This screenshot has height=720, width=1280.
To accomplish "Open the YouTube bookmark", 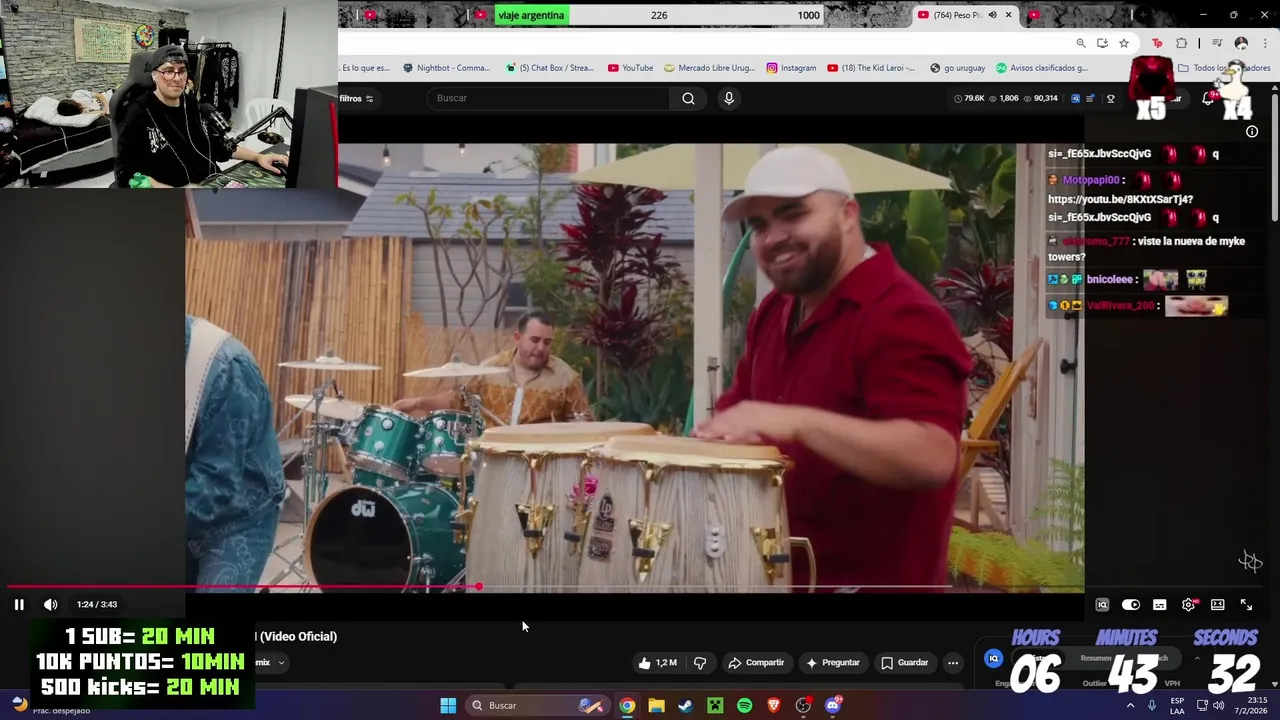I will click(x=630, y=68).
